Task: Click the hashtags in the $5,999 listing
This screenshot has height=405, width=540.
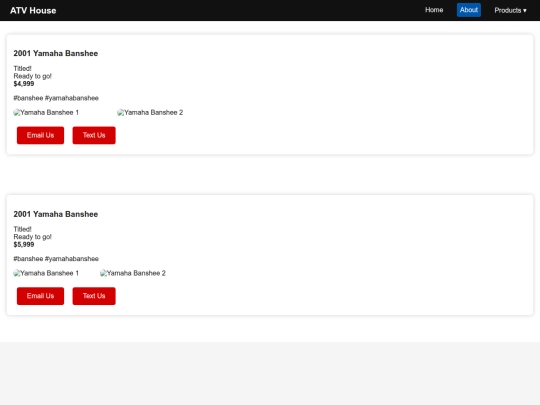Action: [56, 259]
